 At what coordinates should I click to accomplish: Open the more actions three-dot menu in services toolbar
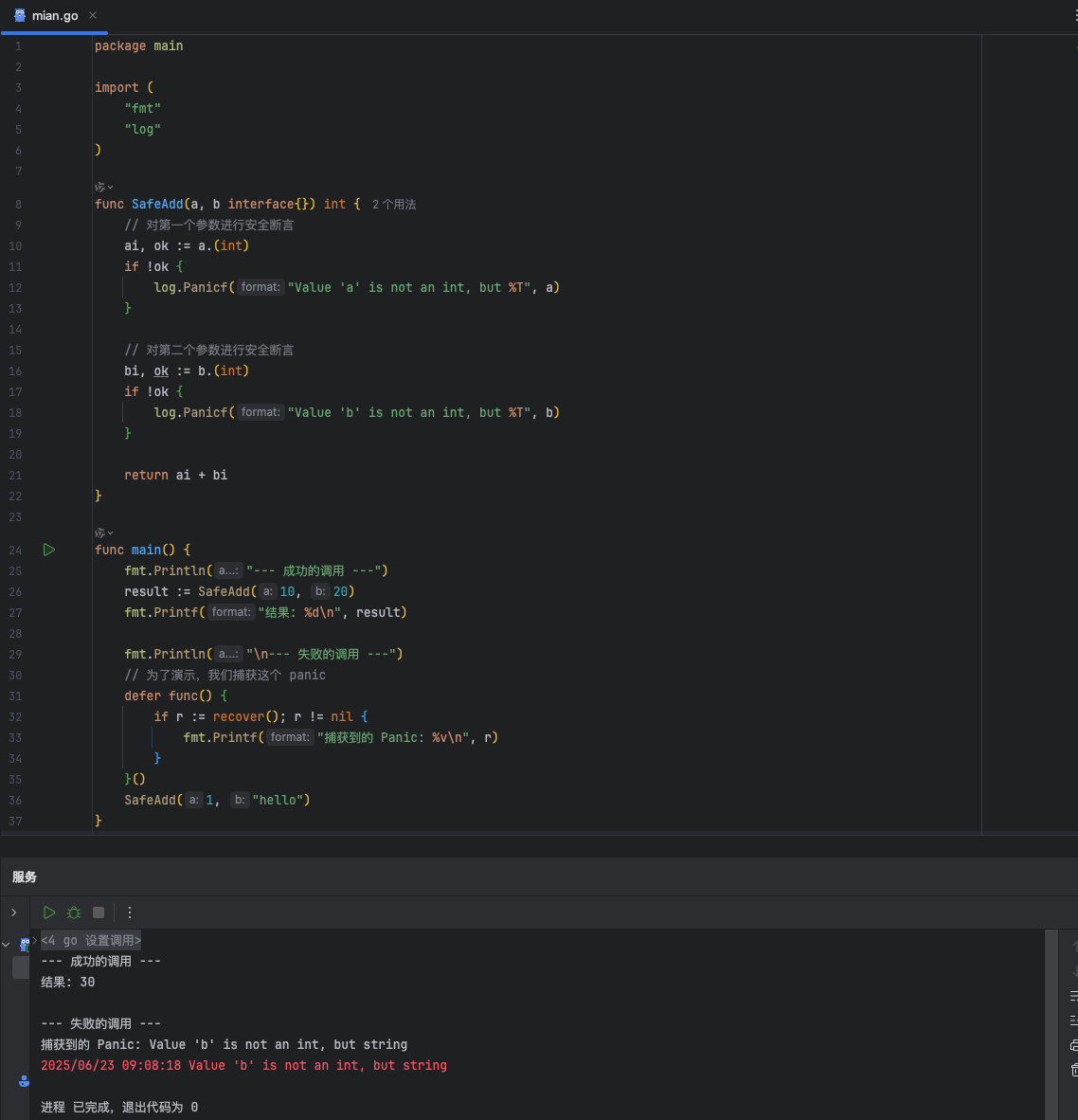pyautogui.click(x=129, y=912)
